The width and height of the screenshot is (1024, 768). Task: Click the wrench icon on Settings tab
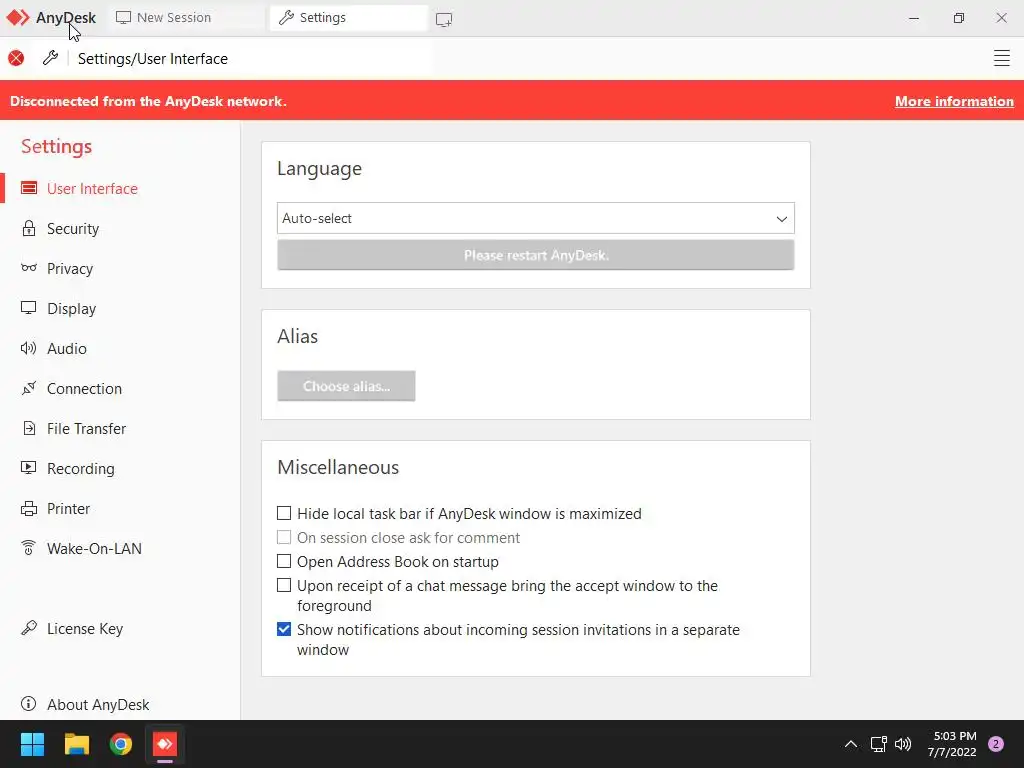tap(286, 18)
